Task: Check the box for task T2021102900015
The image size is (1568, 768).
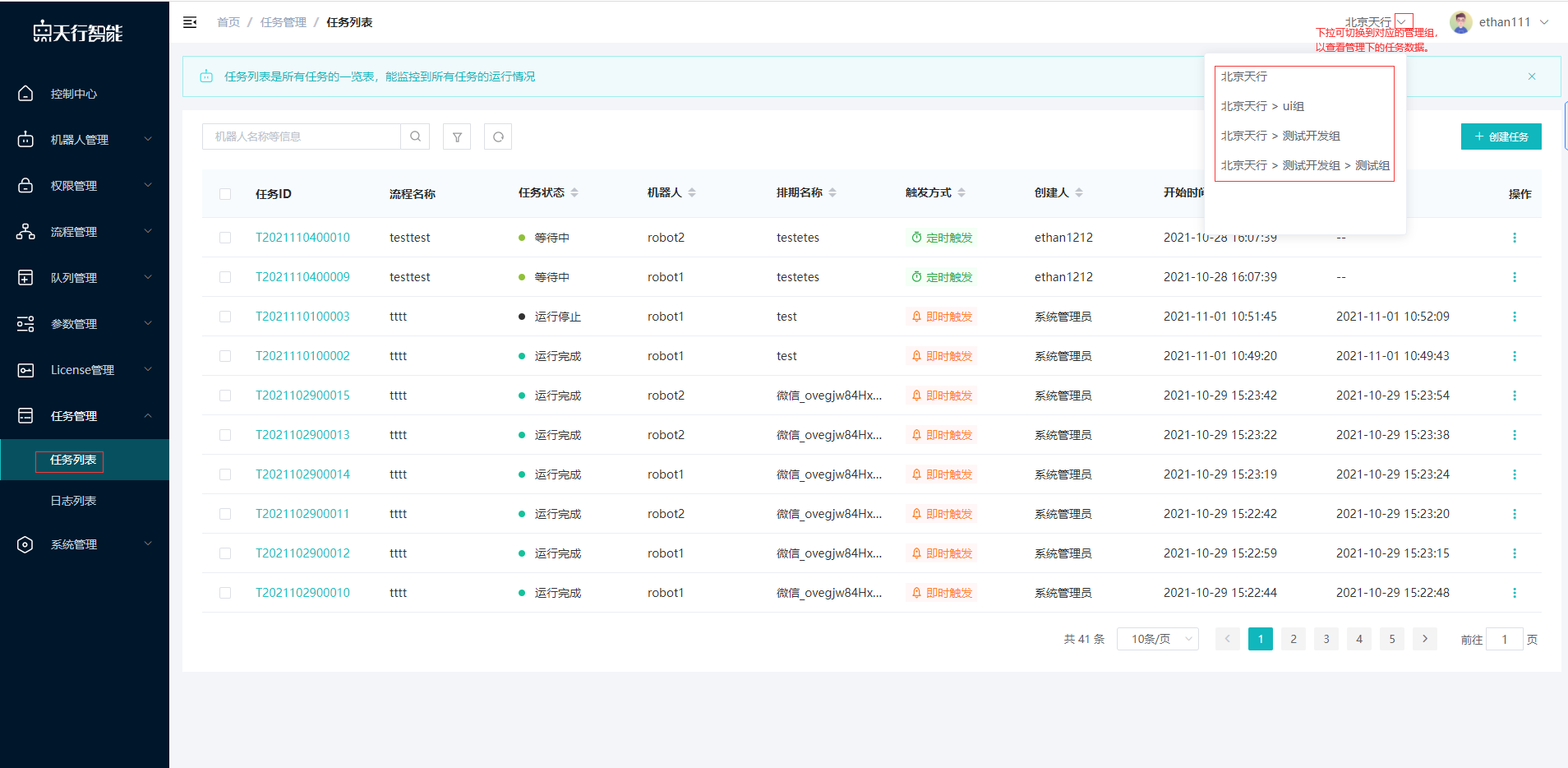Action: tap(225, 396)
